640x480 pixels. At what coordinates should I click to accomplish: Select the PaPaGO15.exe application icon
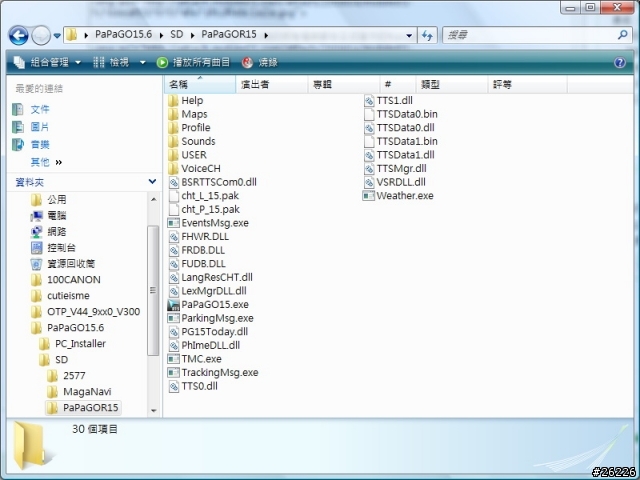[173, 304]
